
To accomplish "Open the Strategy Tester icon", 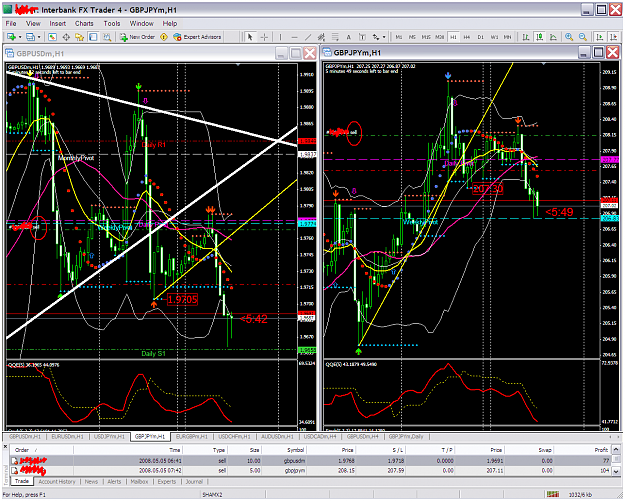I will point(107,37).
